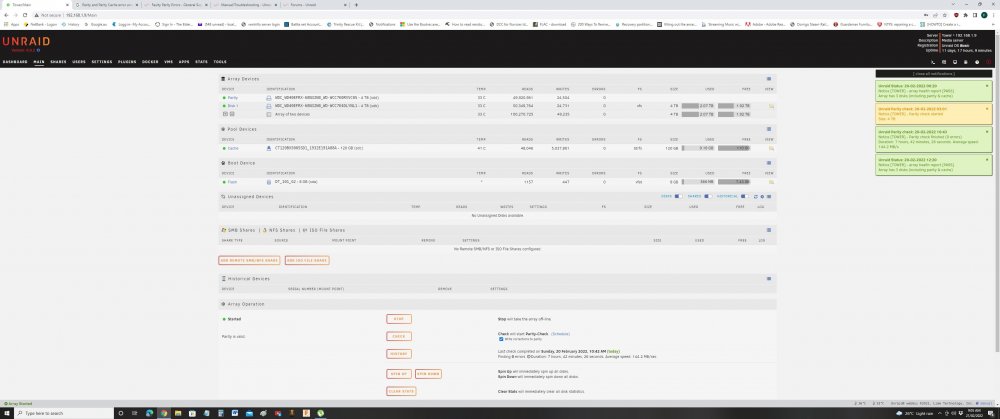Spin Up all disks
The image size is (1000, 419).
tap(399, 374)
